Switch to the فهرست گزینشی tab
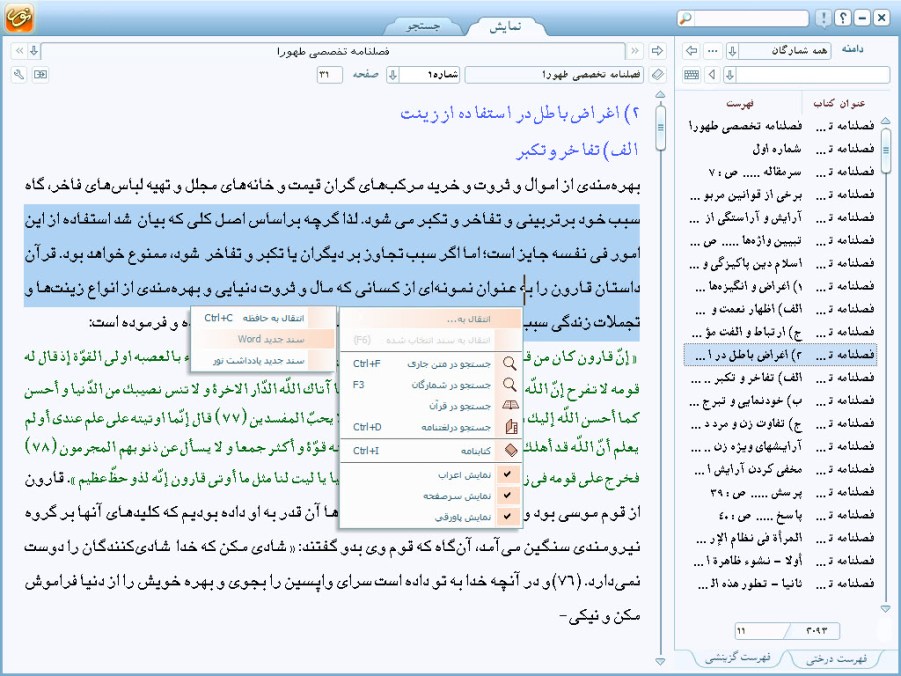 point(738,658)
